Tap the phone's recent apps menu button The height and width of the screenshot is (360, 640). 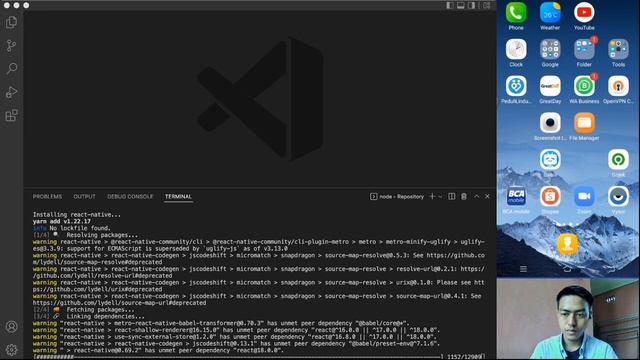point(523,269)
